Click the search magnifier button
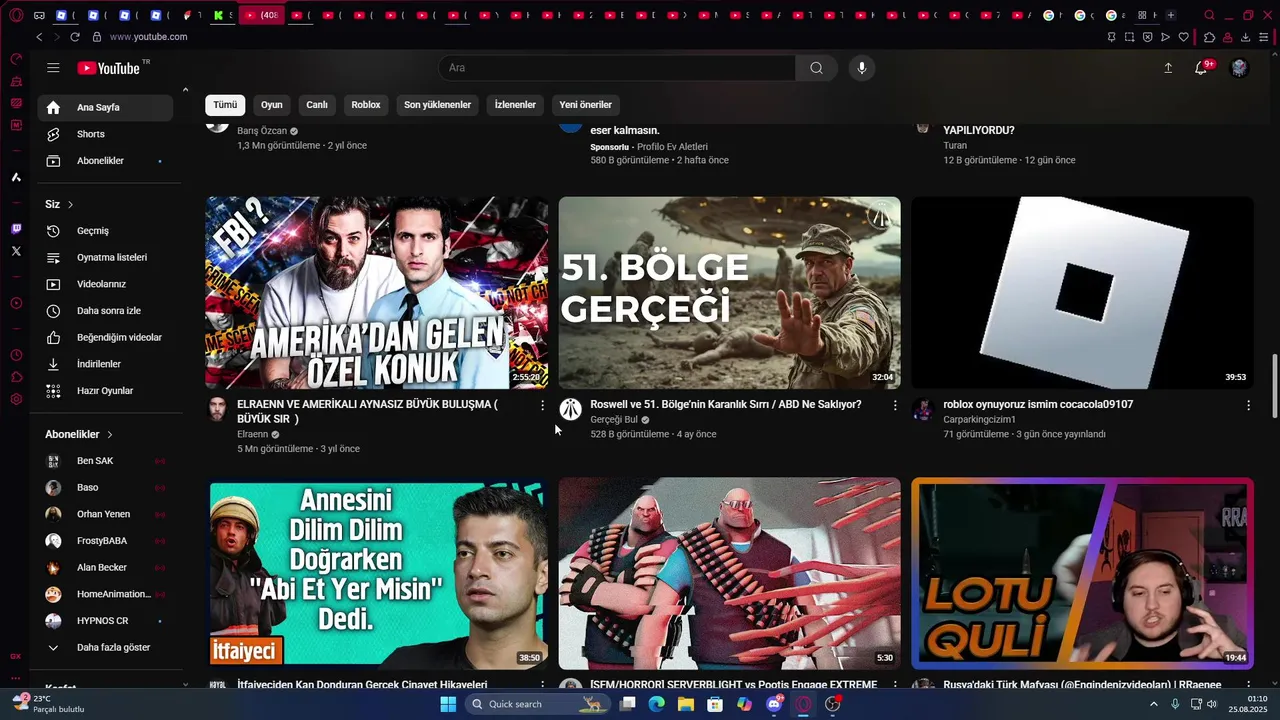 816,68
